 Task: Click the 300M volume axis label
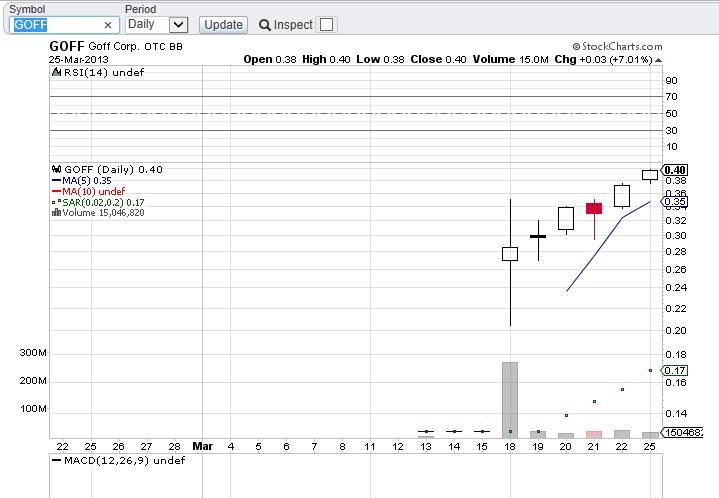click(x=33, y=353)
